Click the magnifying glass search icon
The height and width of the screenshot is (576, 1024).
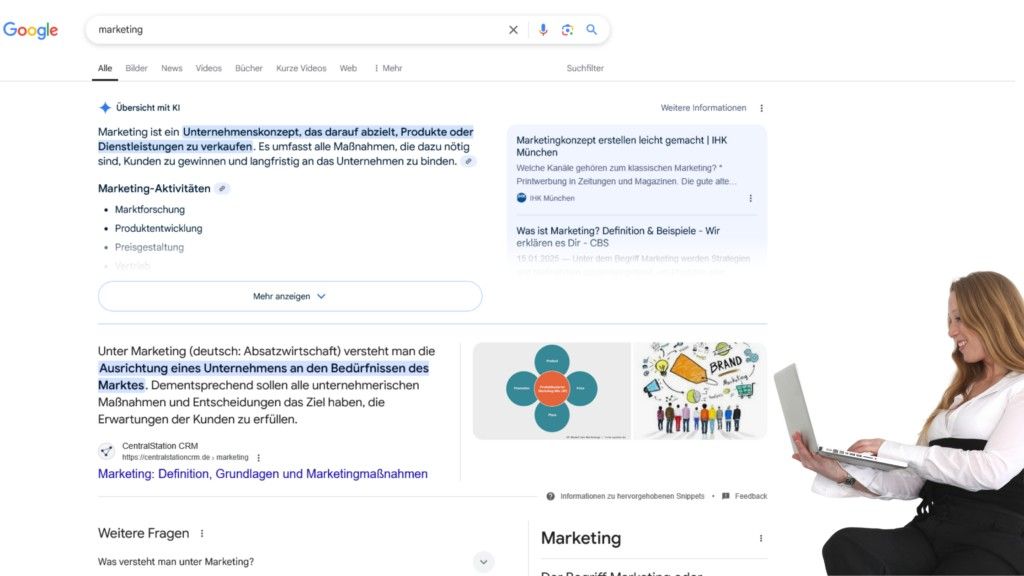click(x=592, y=30)
